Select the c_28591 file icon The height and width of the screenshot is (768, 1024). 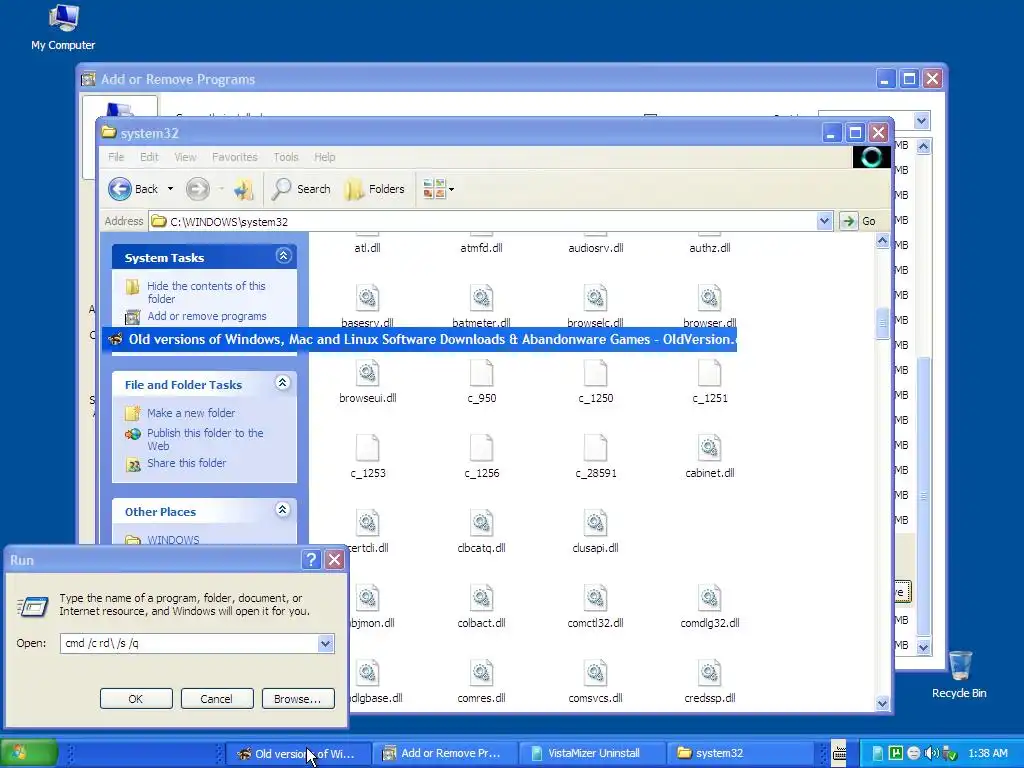click(596, 449)
